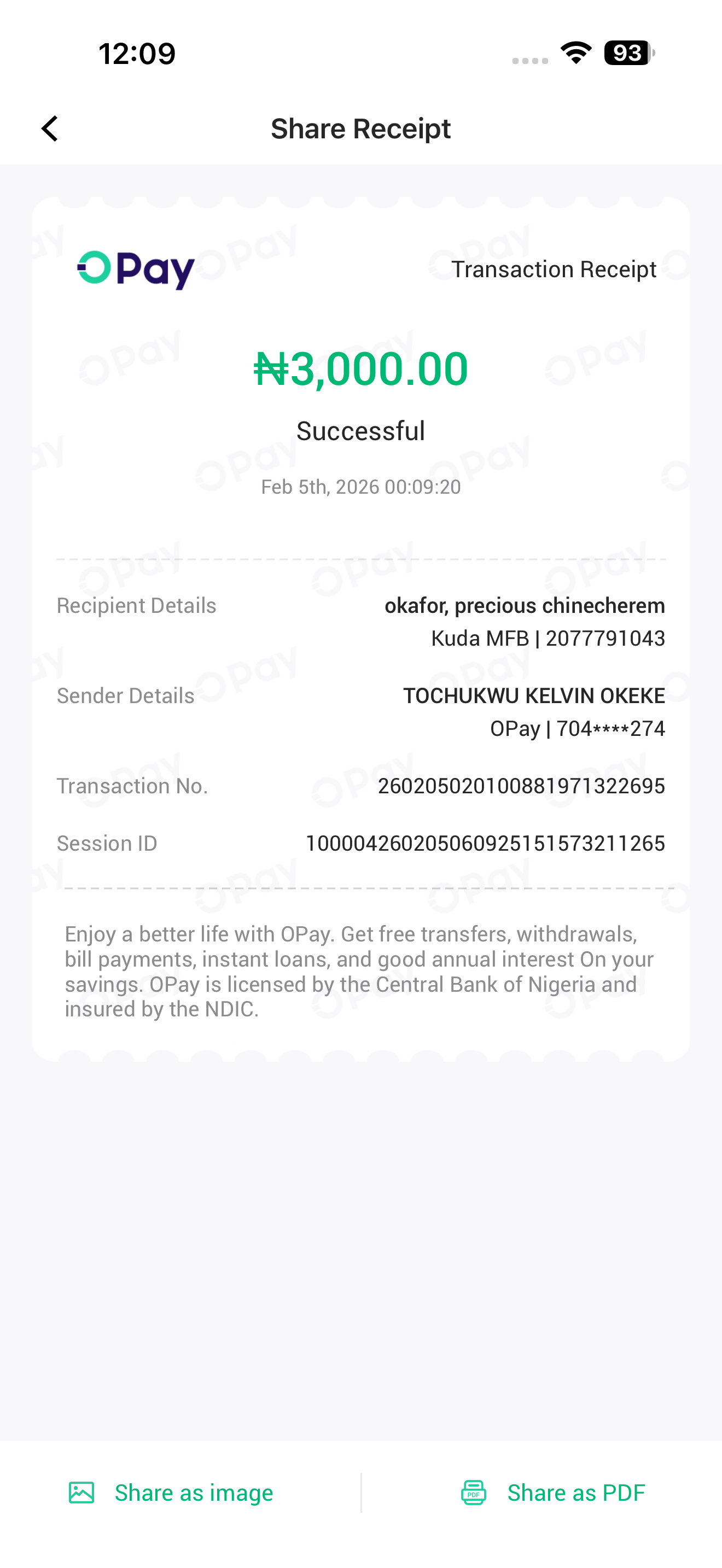
Task: Tap the transaction date Feb 5th, 2026
Action: click(360, 487)
